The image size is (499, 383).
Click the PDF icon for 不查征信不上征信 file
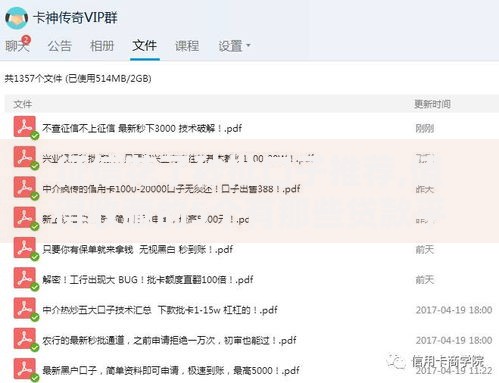pyautogui.click(x=25, y=127)
